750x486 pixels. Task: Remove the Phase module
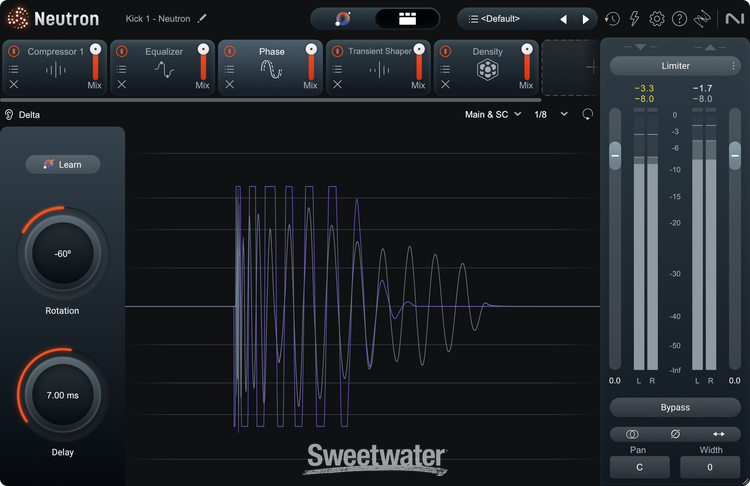pos(230,84)
